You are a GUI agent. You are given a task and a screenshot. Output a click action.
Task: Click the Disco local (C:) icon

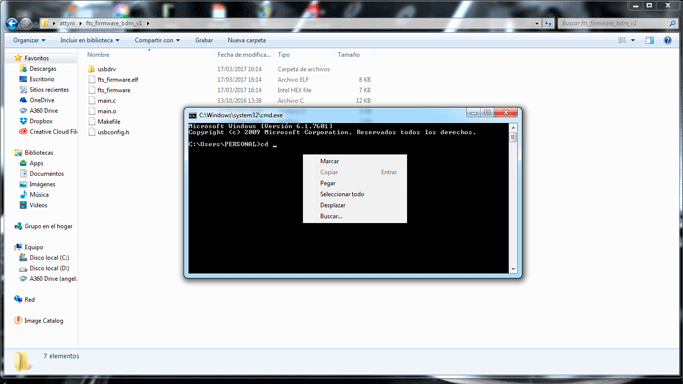23,258
